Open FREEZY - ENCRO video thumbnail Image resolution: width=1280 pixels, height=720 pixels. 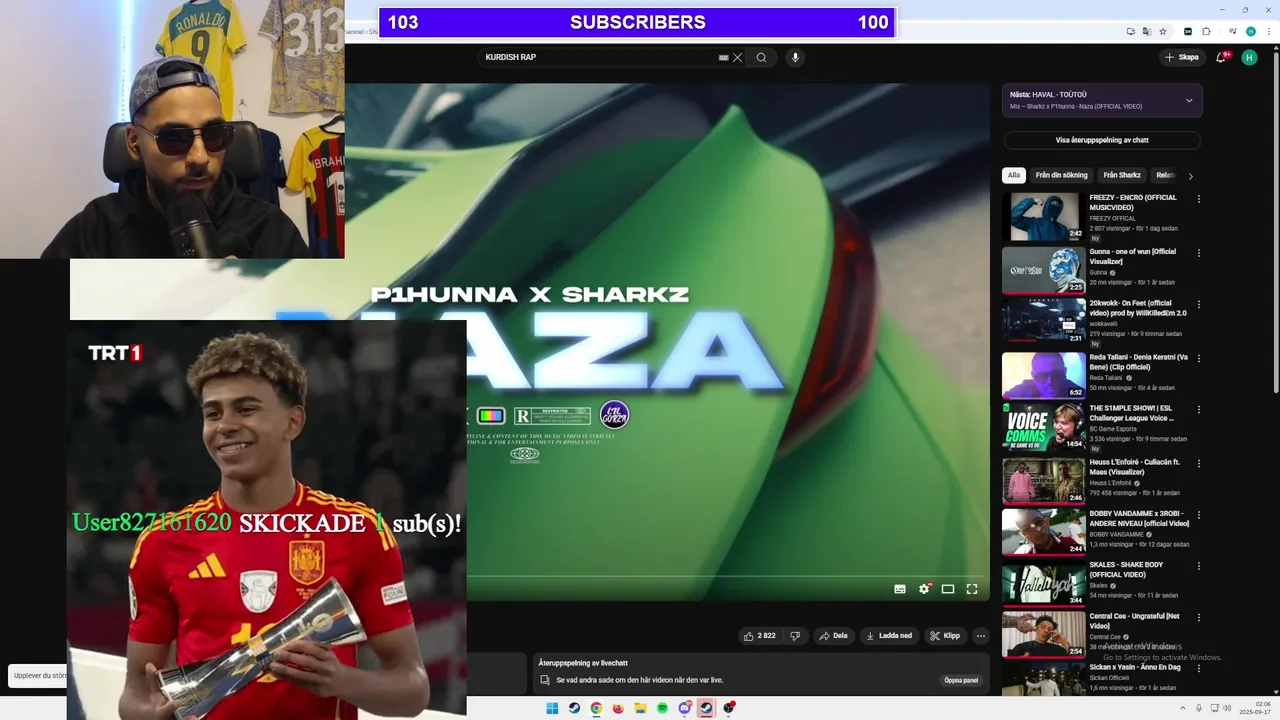(x=1043, y=216)
